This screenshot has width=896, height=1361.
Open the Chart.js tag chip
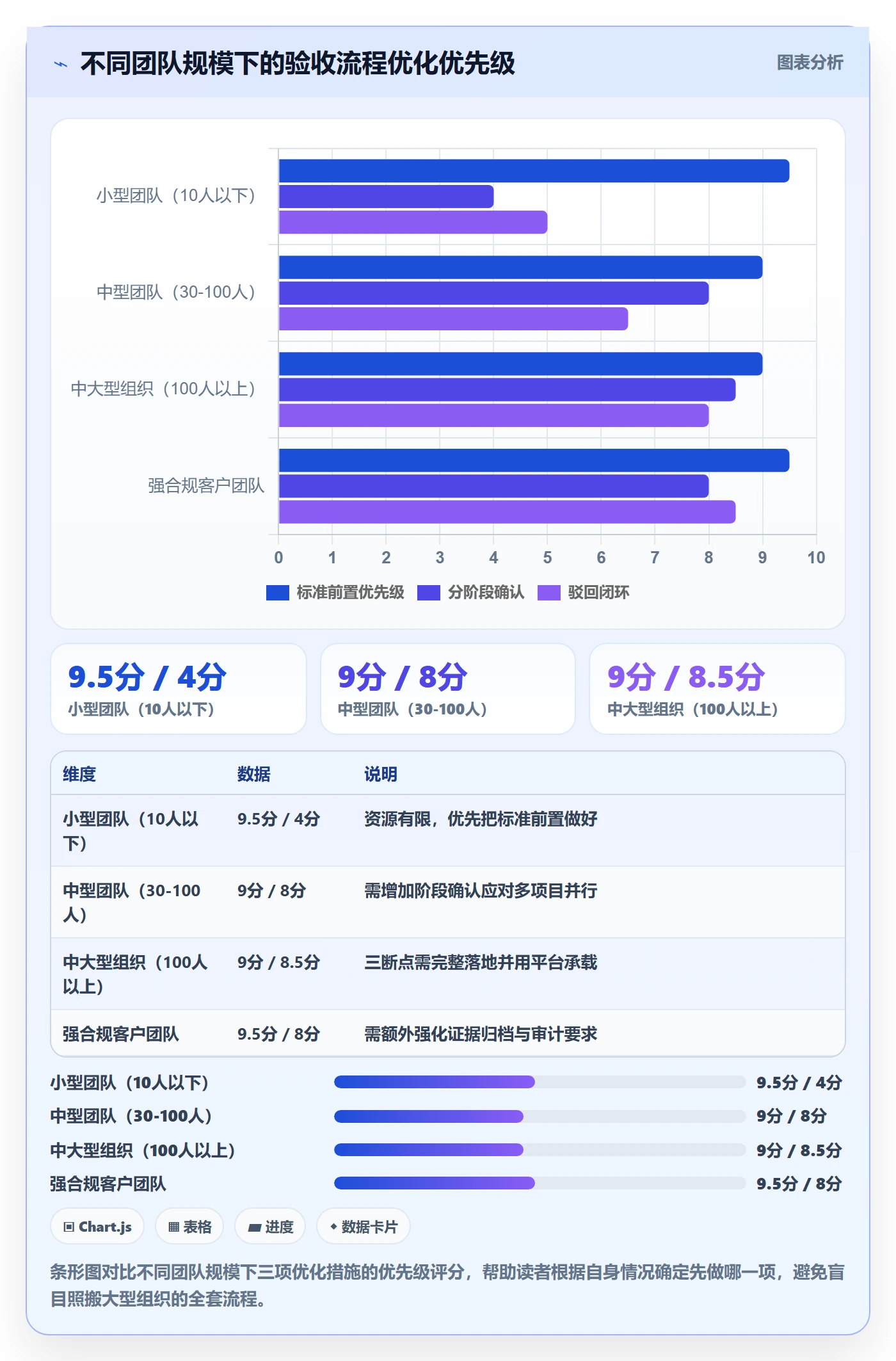pos(97,1227)
